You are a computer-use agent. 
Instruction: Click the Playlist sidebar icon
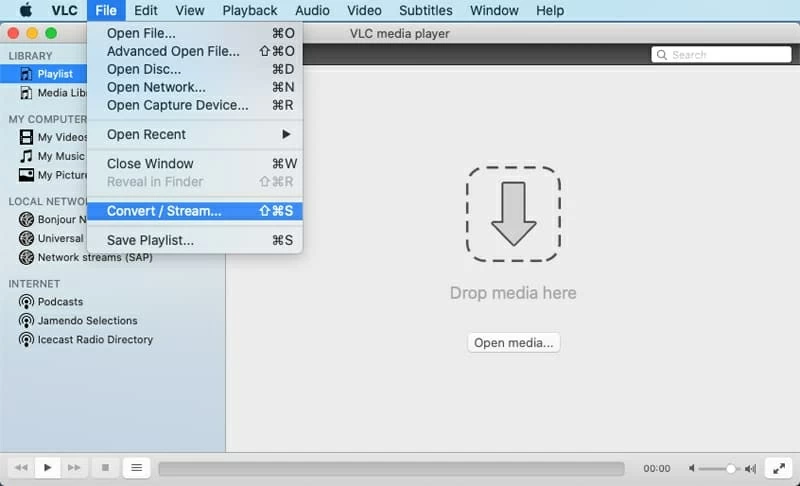[x=26, y=74]
